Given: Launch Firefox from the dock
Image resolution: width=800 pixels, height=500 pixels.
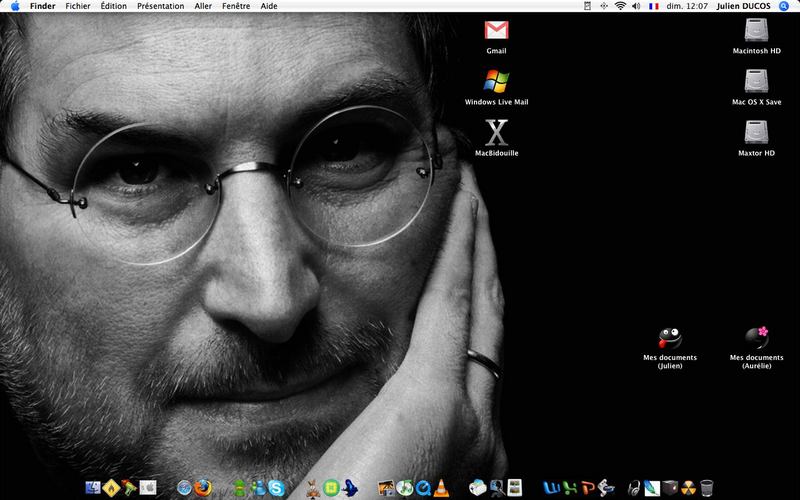Looking at the screenshot, I should (x=203, y=488).
